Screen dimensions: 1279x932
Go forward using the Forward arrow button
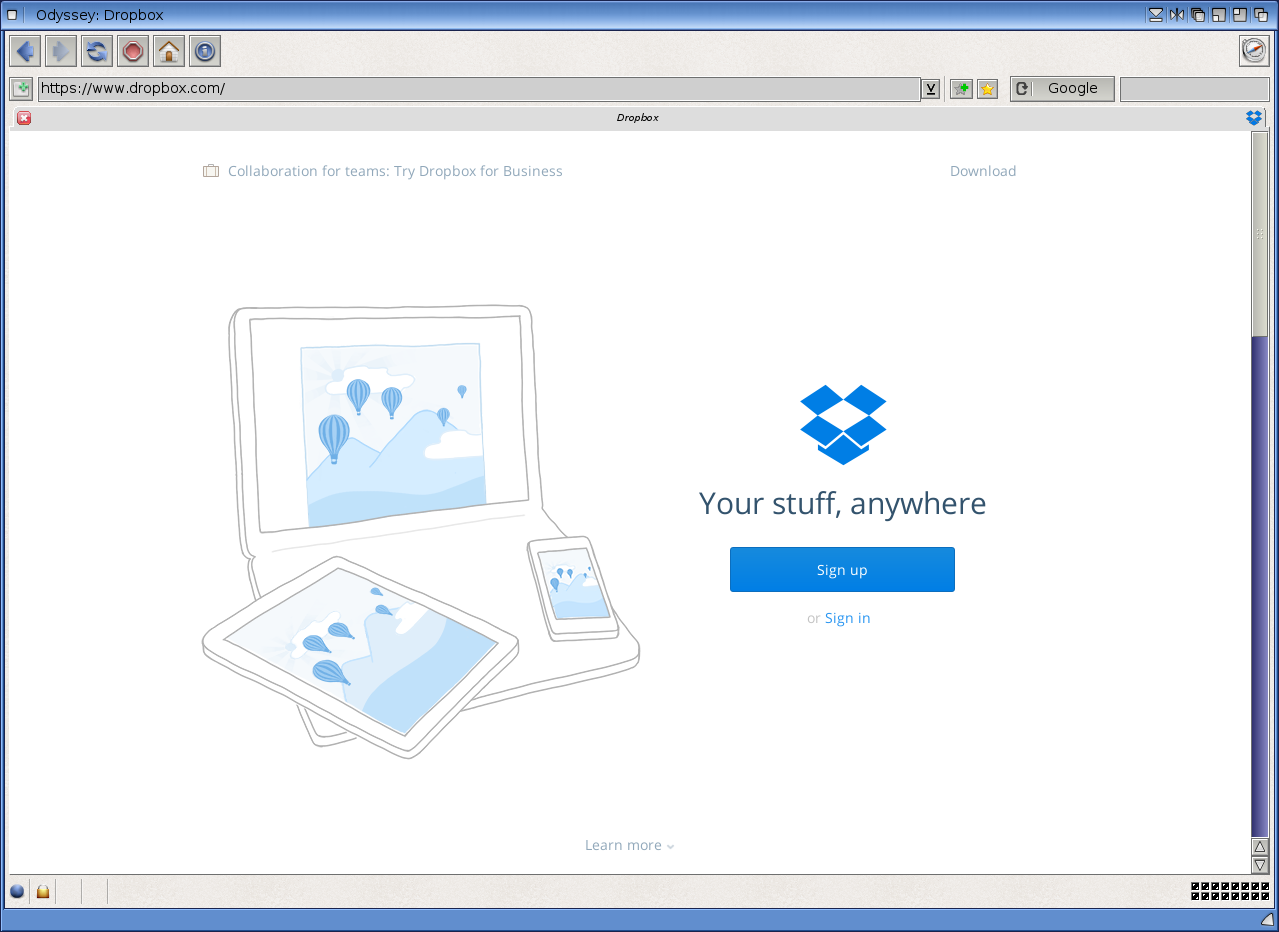click(x=61, y=51)
